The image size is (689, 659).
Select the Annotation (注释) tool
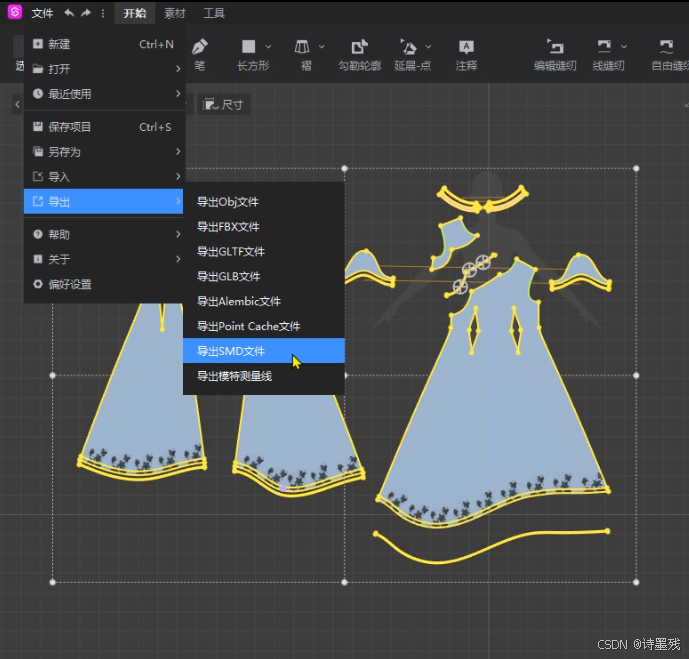pos(466,47)
